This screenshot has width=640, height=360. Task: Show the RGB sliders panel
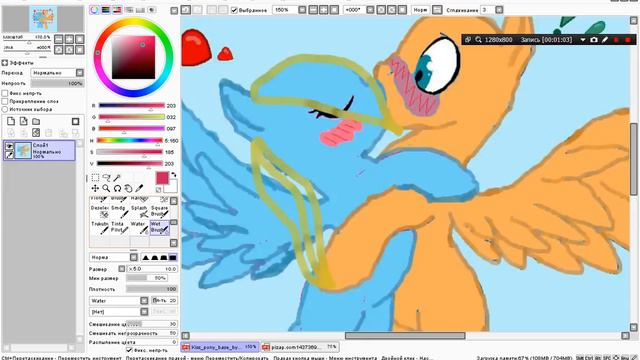tap(106, 10)
